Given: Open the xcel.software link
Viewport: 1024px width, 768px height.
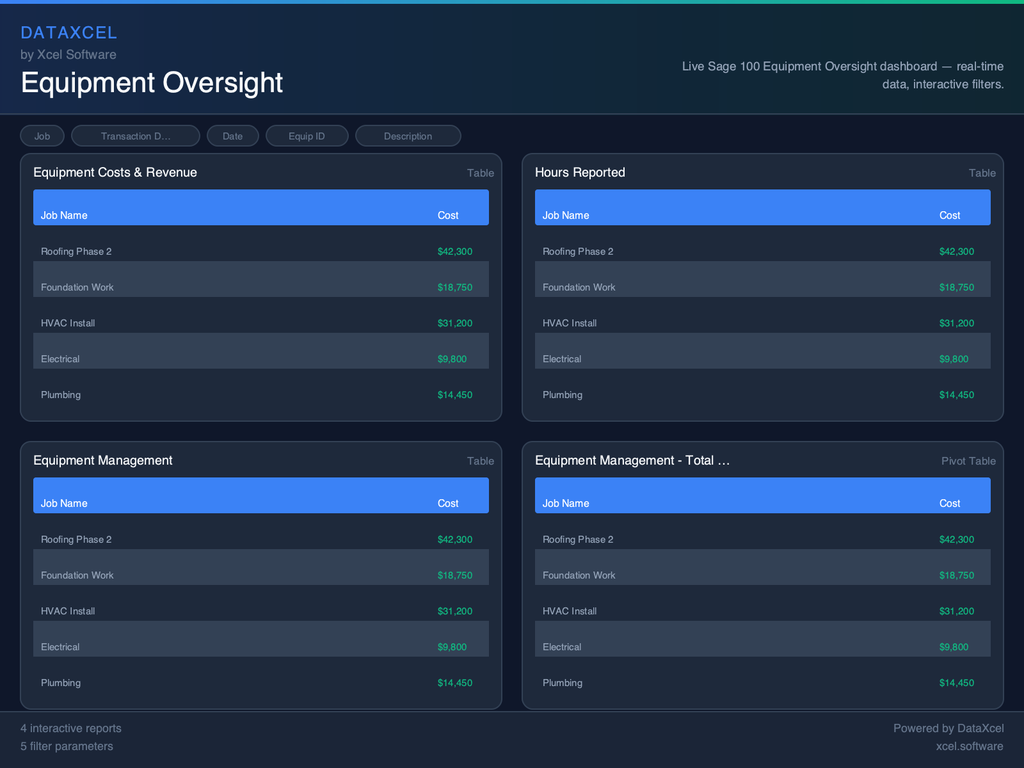Looking at the screenshot, I should click(x=969, y=746).
